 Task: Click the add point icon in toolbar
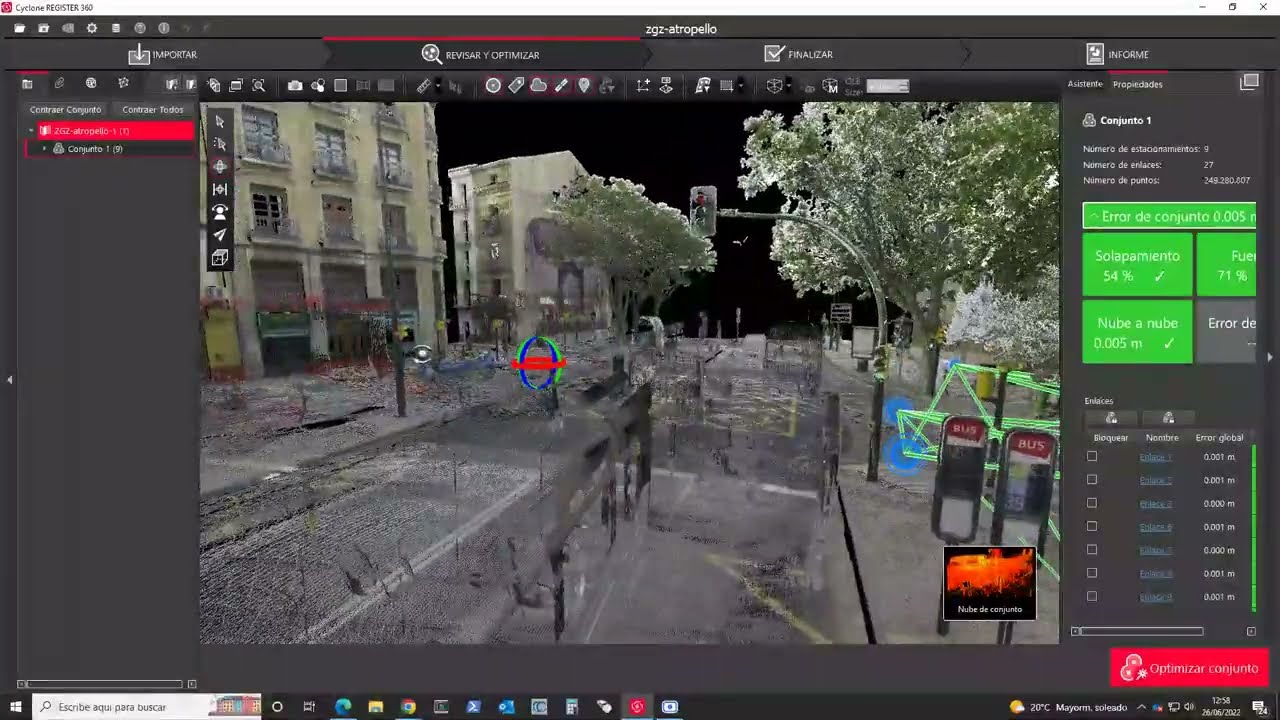click(x=643, y=86)
